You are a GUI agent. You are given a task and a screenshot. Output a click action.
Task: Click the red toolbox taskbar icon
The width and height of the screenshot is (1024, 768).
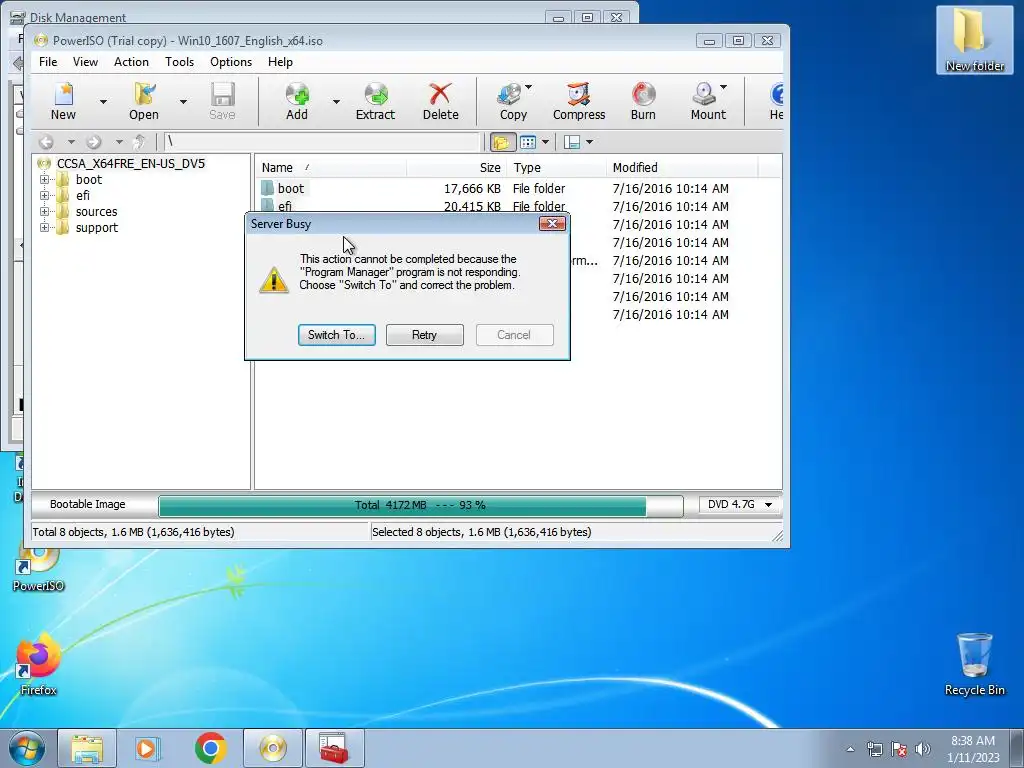coord(334,748)
